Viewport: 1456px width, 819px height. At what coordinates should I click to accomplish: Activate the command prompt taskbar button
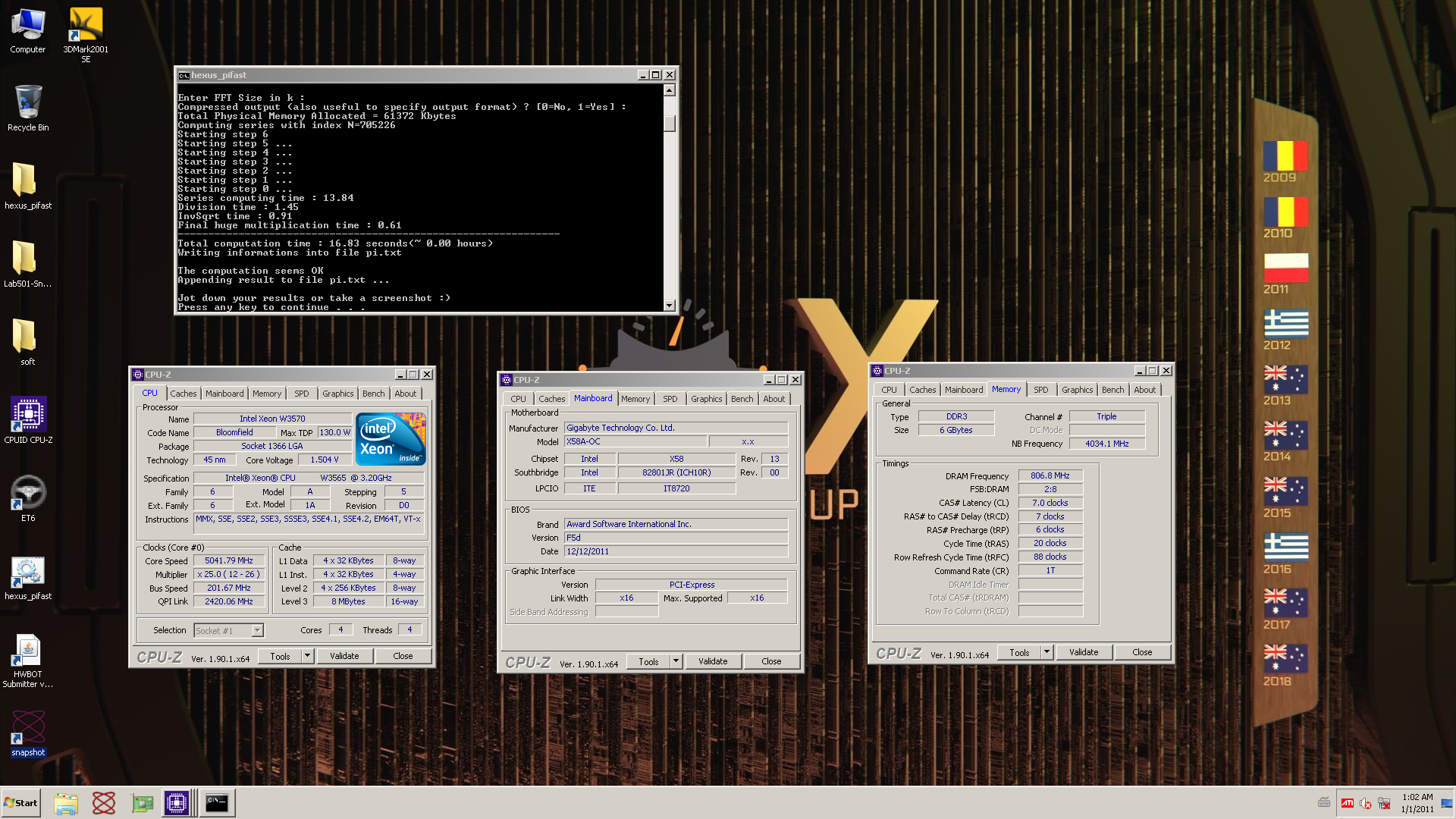pos(217,803)
